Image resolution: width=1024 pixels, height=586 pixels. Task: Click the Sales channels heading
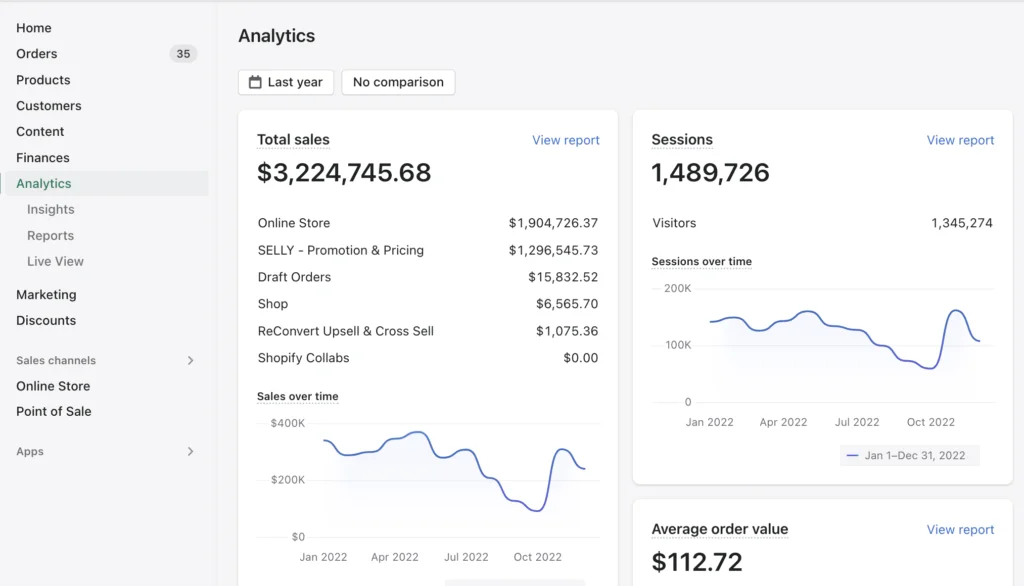[56, 361]
